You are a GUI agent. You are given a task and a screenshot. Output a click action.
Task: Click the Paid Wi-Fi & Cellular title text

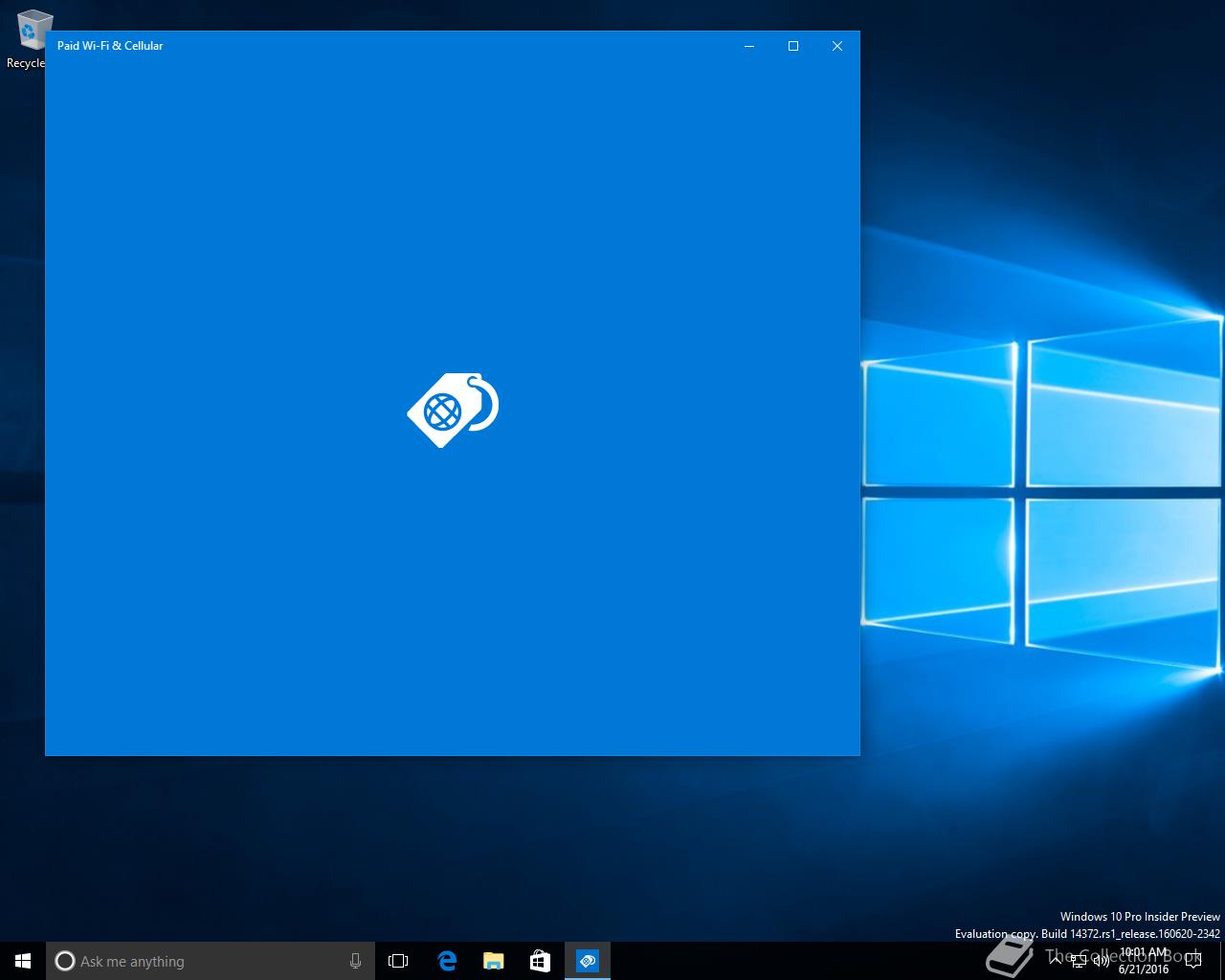point(110,46)
